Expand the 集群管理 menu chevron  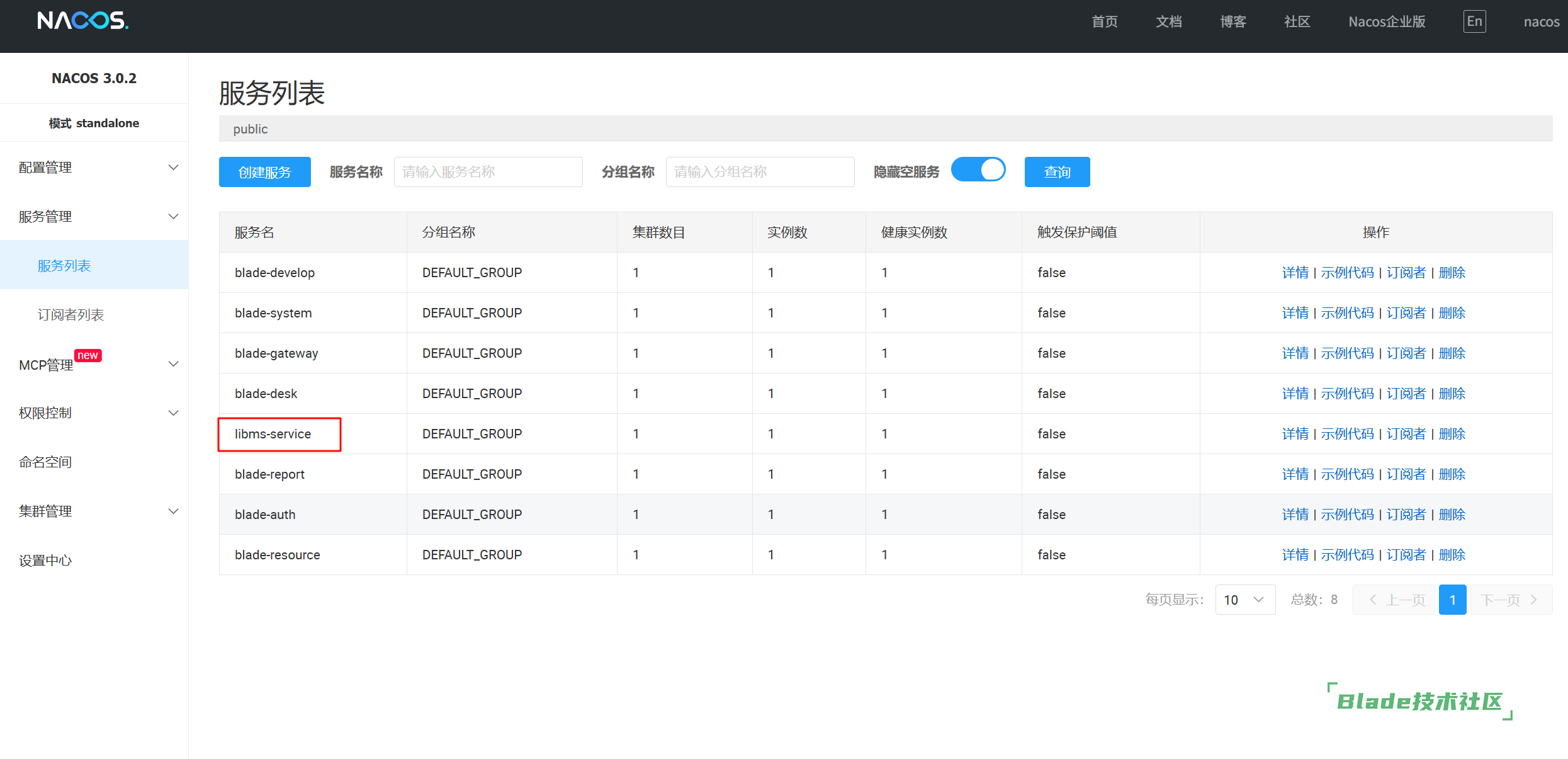173,511
